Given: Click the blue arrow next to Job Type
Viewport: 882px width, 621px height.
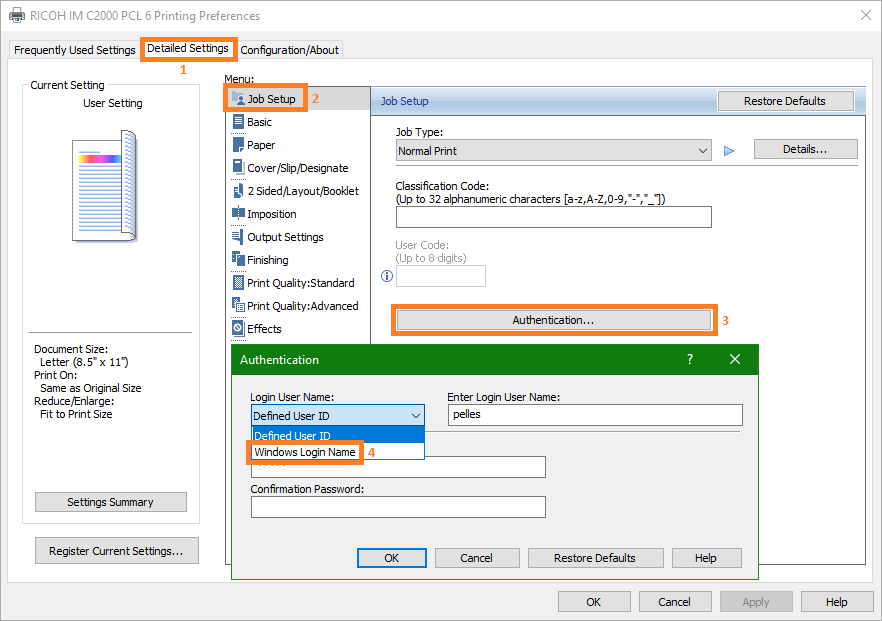Looking at the screenshot, I should point(728,149).
